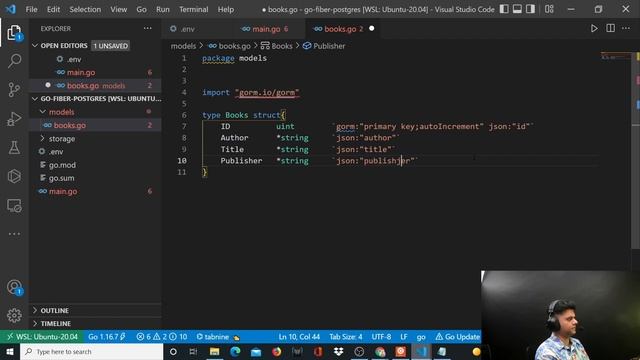Screen dimensions: 640x360
Task: Click models breadcrumb segment
Action: coord(183,46)
